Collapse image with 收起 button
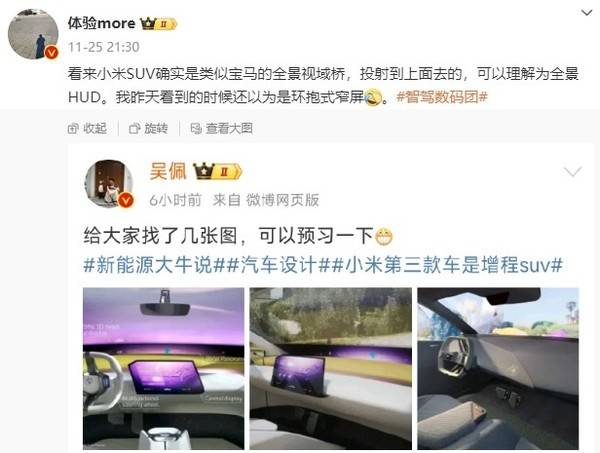This screenshot has height=453, width=600. click(87, 129)
